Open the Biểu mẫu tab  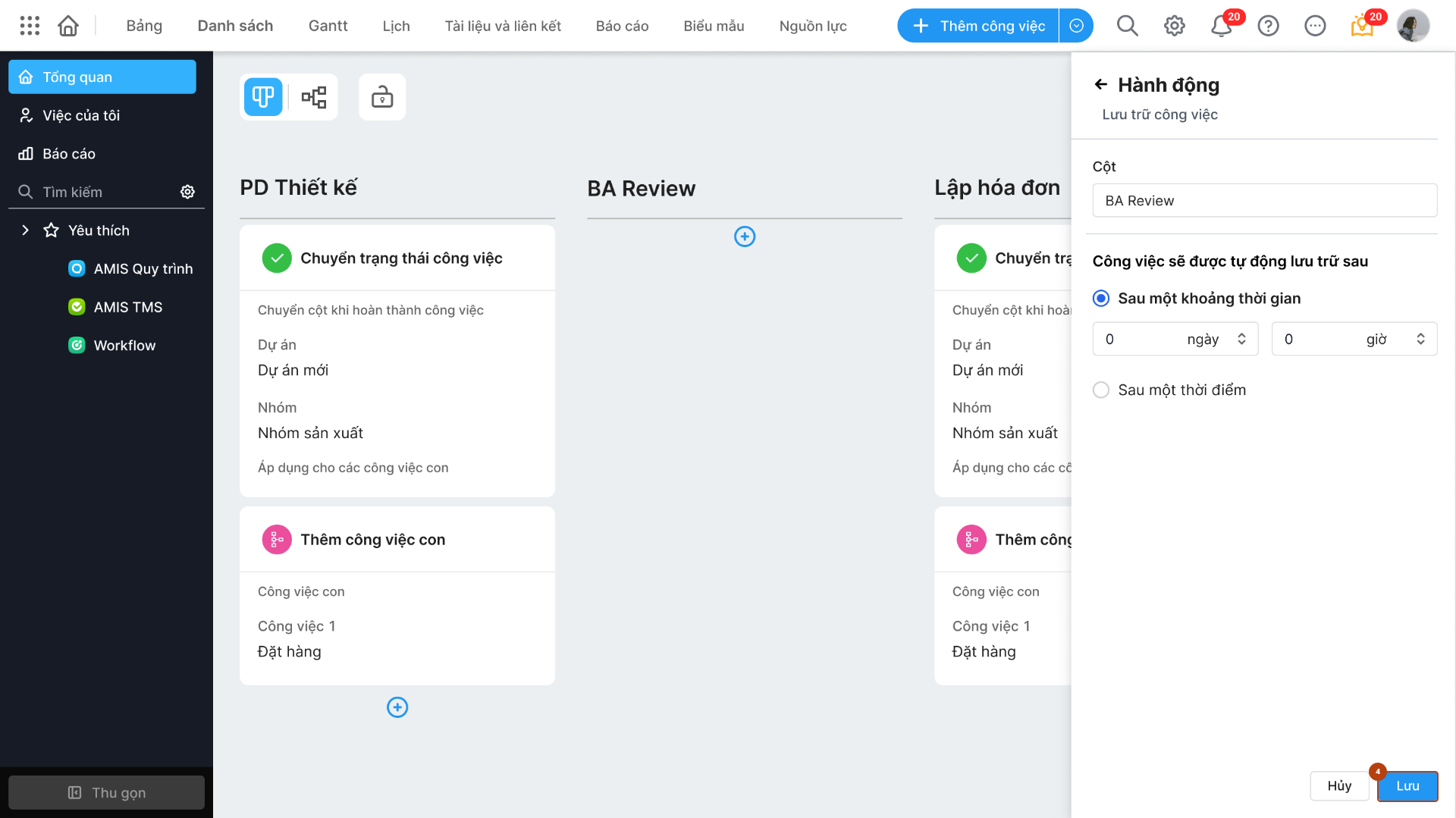pos(714,26)
